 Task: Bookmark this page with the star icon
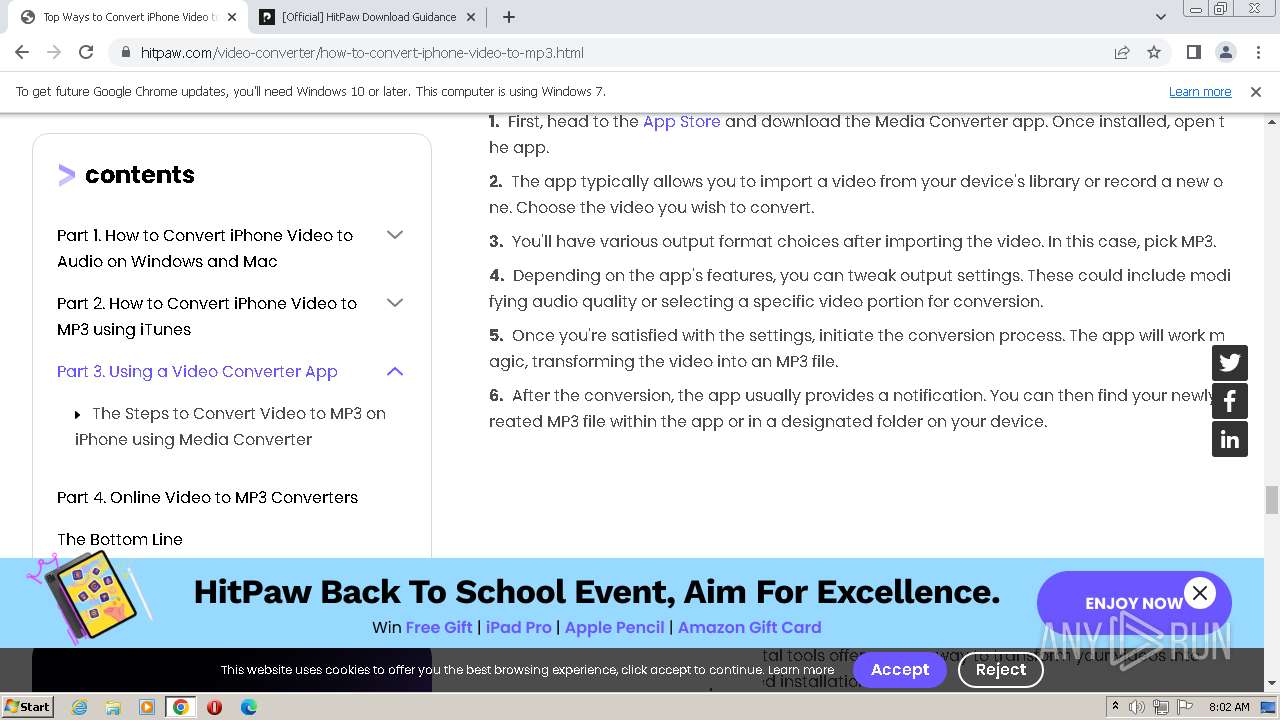(1154, 52)
